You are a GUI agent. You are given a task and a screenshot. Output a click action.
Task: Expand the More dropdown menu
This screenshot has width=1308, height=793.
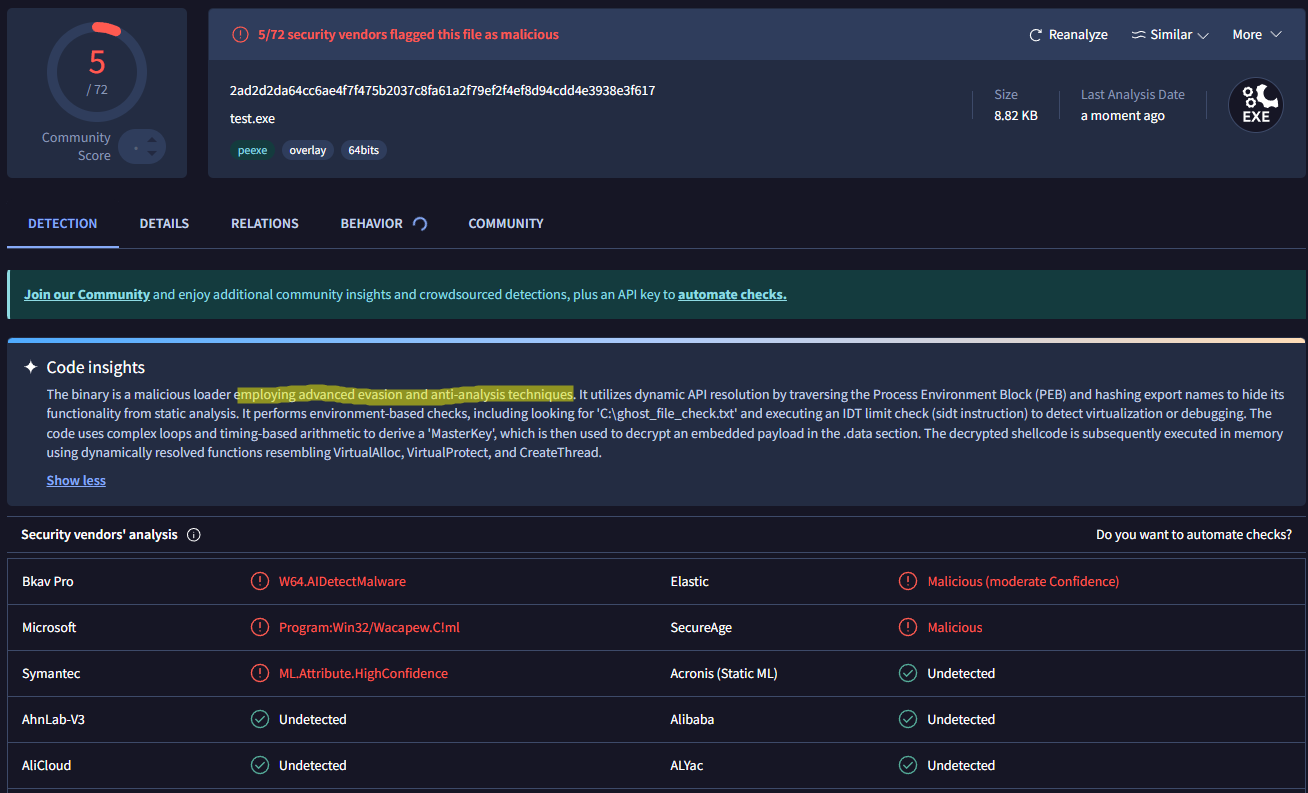pos(1256,35)
